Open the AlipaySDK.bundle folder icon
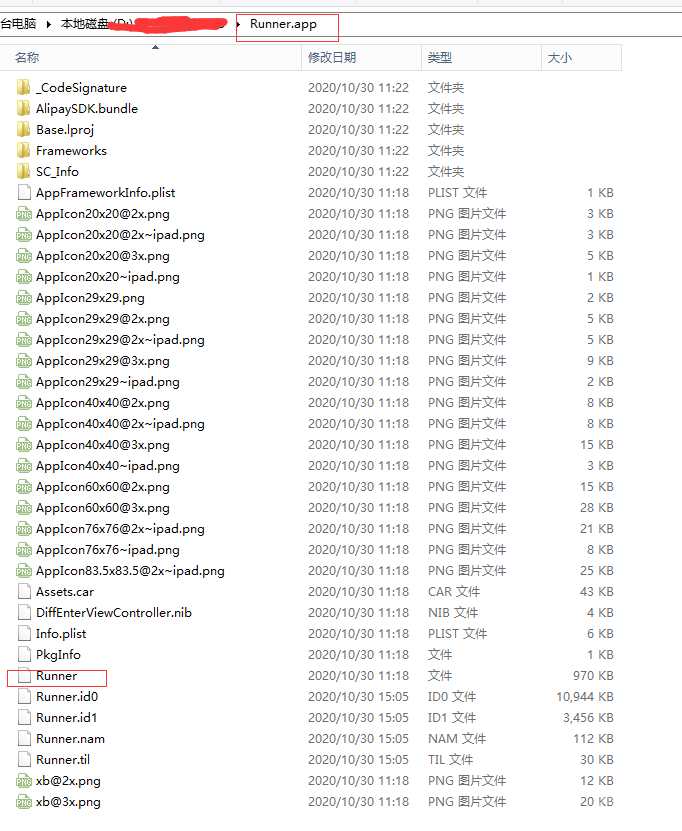The image size is (682, 831). 23,109
